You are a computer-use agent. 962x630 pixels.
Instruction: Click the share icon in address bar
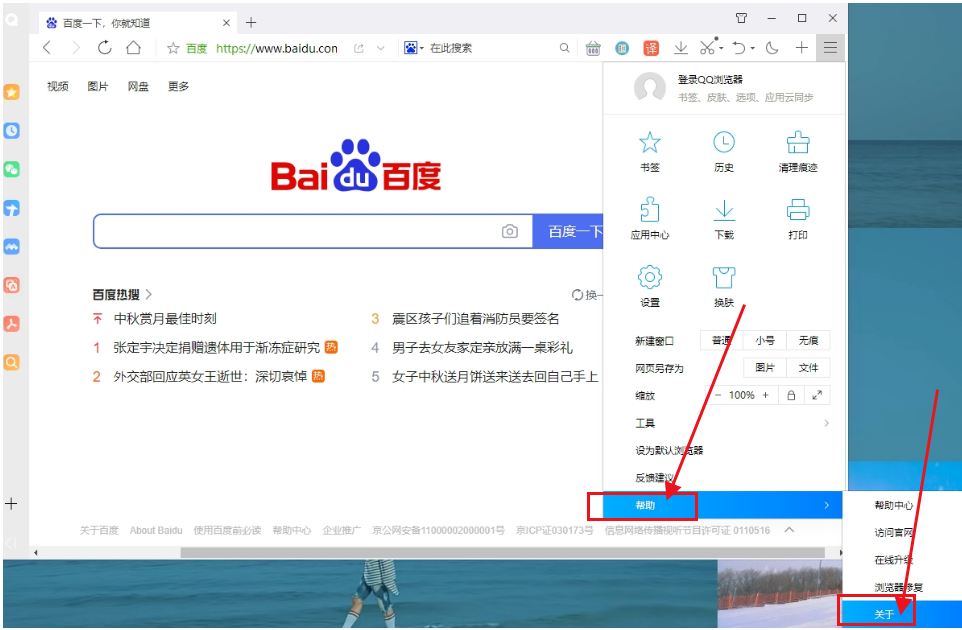pos(359,48)
